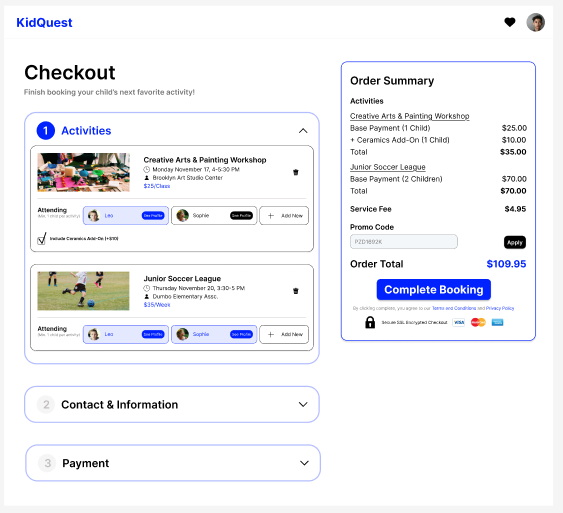
Task: Click the Complete Booking button
Action: click(433, 289)
